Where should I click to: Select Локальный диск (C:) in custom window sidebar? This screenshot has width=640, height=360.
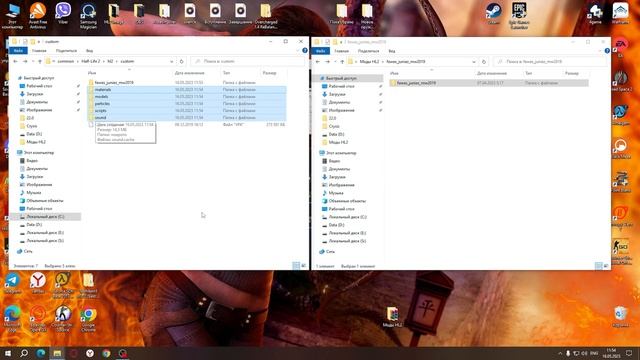45,216
